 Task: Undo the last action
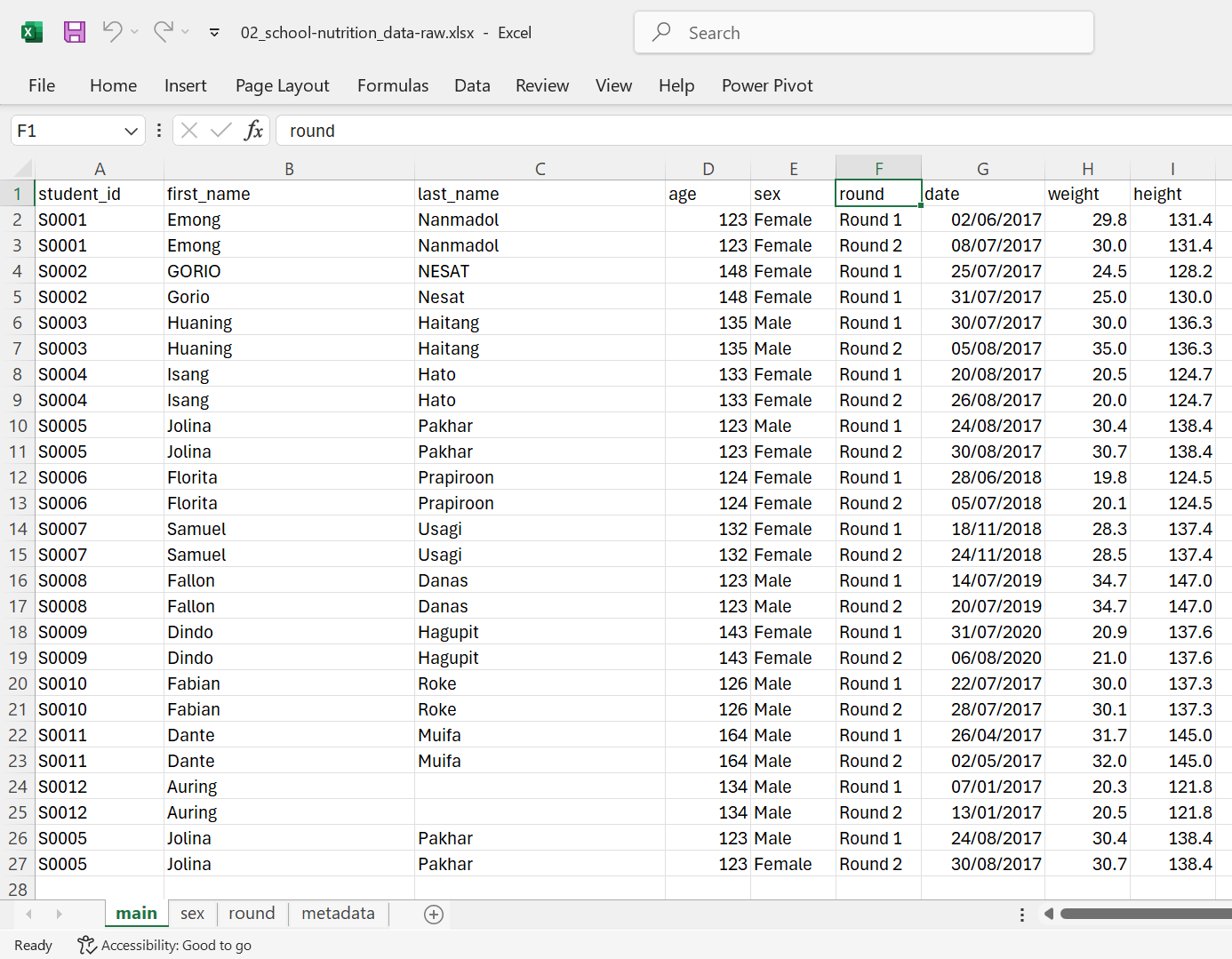[x=112, y=32]
